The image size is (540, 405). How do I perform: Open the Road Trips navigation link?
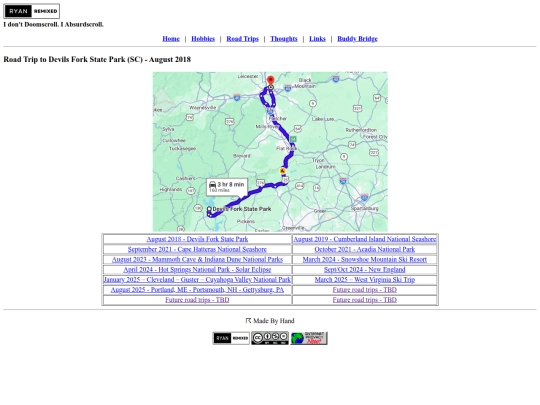click(242, 39)
